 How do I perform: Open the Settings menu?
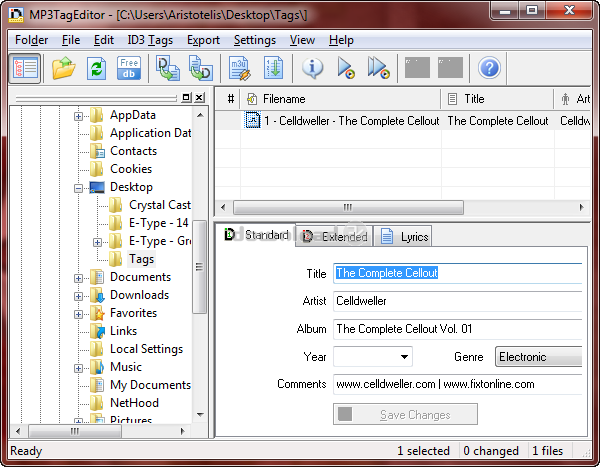point(254,40)
